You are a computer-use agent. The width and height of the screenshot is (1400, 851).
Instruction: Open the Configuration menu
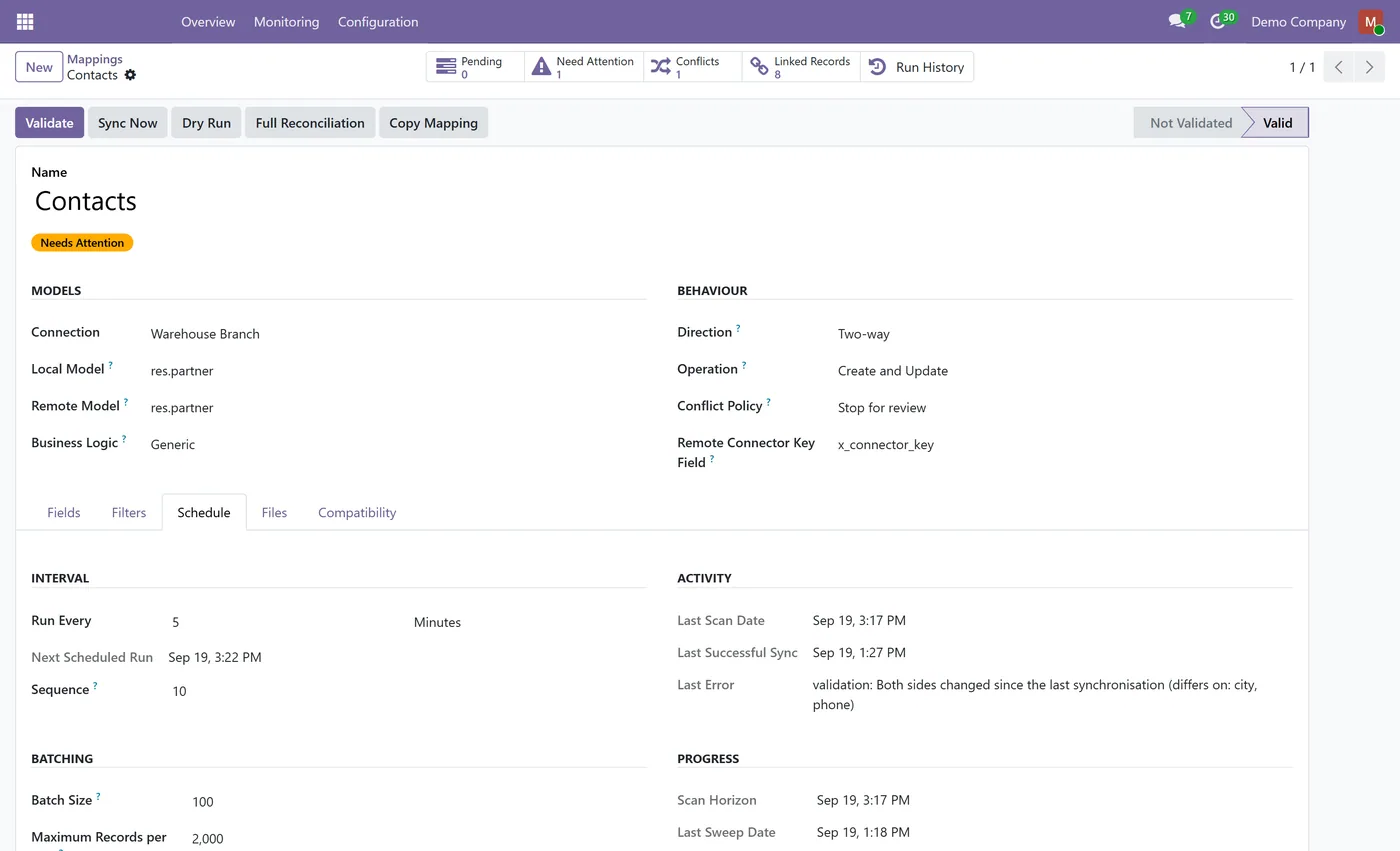tap(378, 21)
